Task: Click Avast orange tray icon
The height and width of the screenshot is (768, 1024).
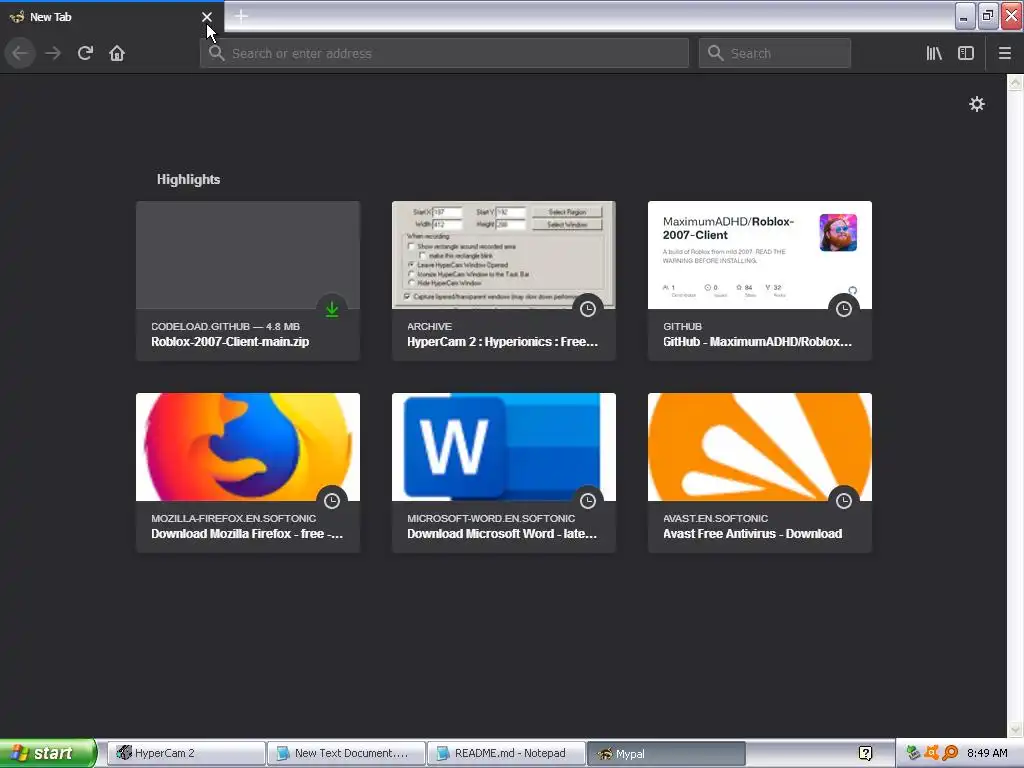Action: [x=931, y=753]
